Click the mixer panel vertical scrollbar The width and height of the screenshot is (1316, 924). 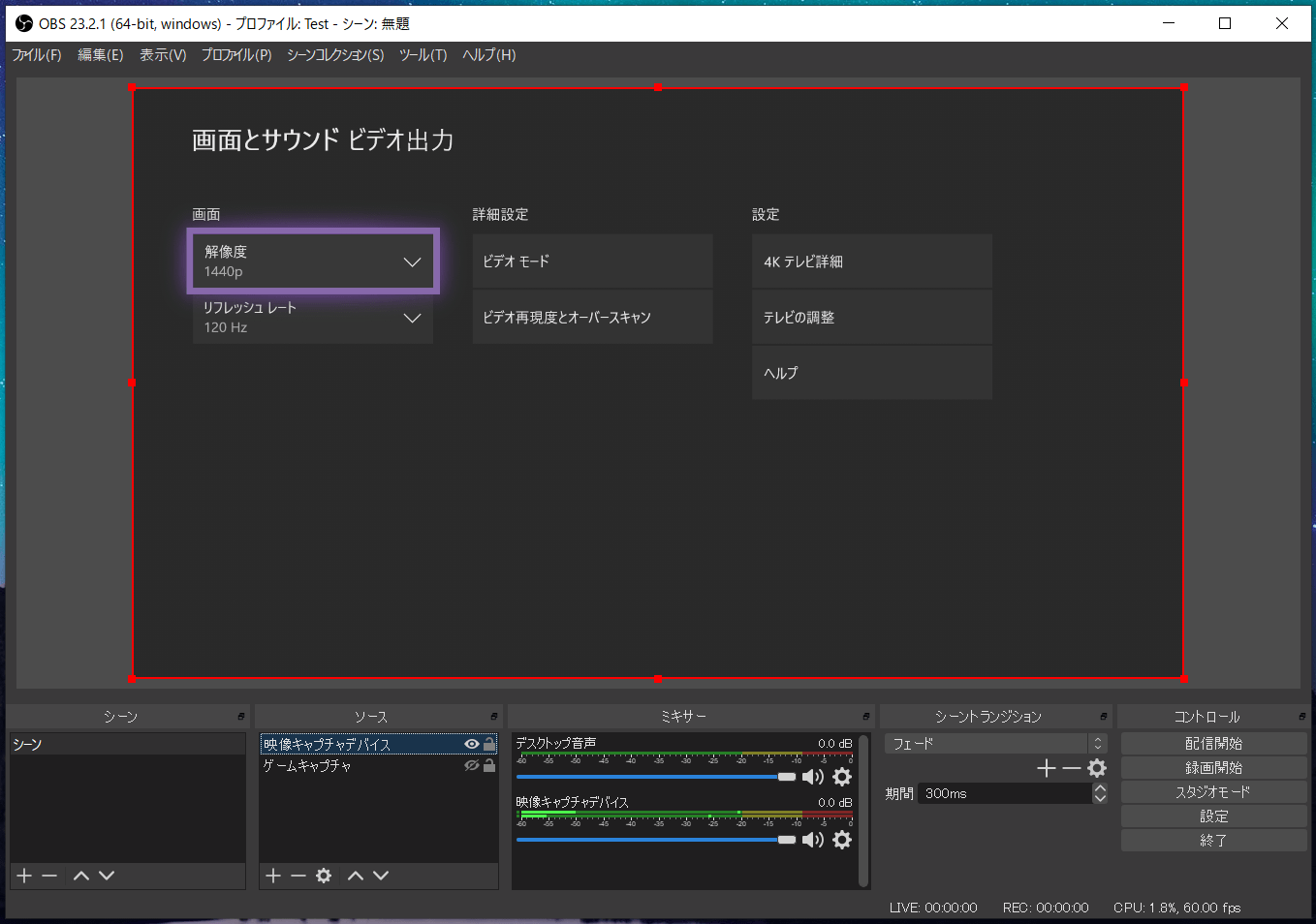pyautogui.click(x=863, y=811)
